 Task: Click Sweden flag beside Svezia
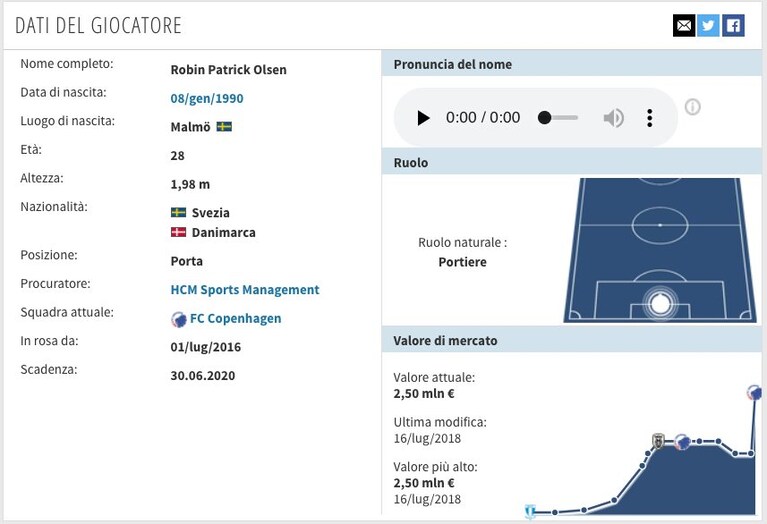coord(178,212)
